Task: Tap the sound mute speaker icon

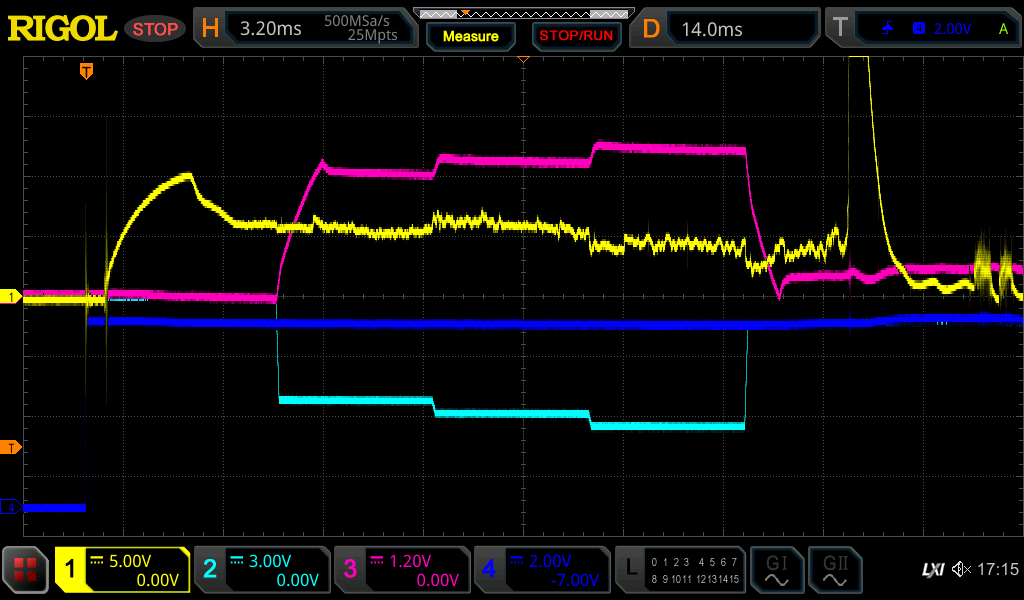Action: point(961,570)
